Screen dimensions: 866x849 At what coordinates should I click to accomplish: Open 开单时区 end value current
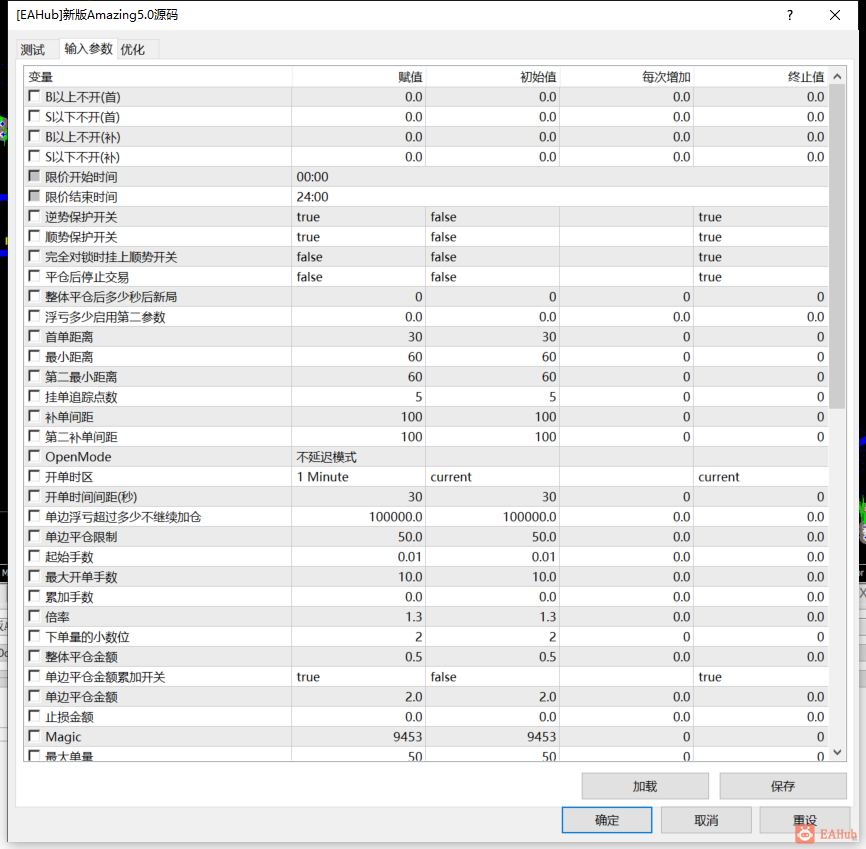[x=761, y=477]
